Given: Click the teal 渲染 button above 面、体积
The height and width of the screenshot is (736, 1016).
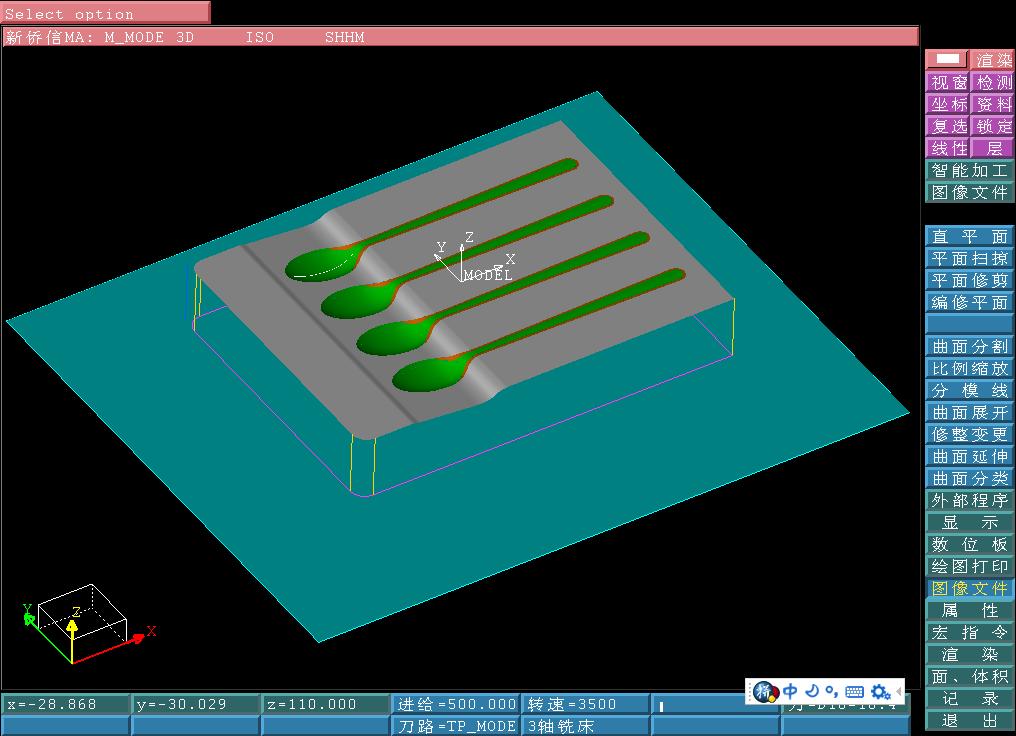Looking at the screenshot, I should (969, 655).
